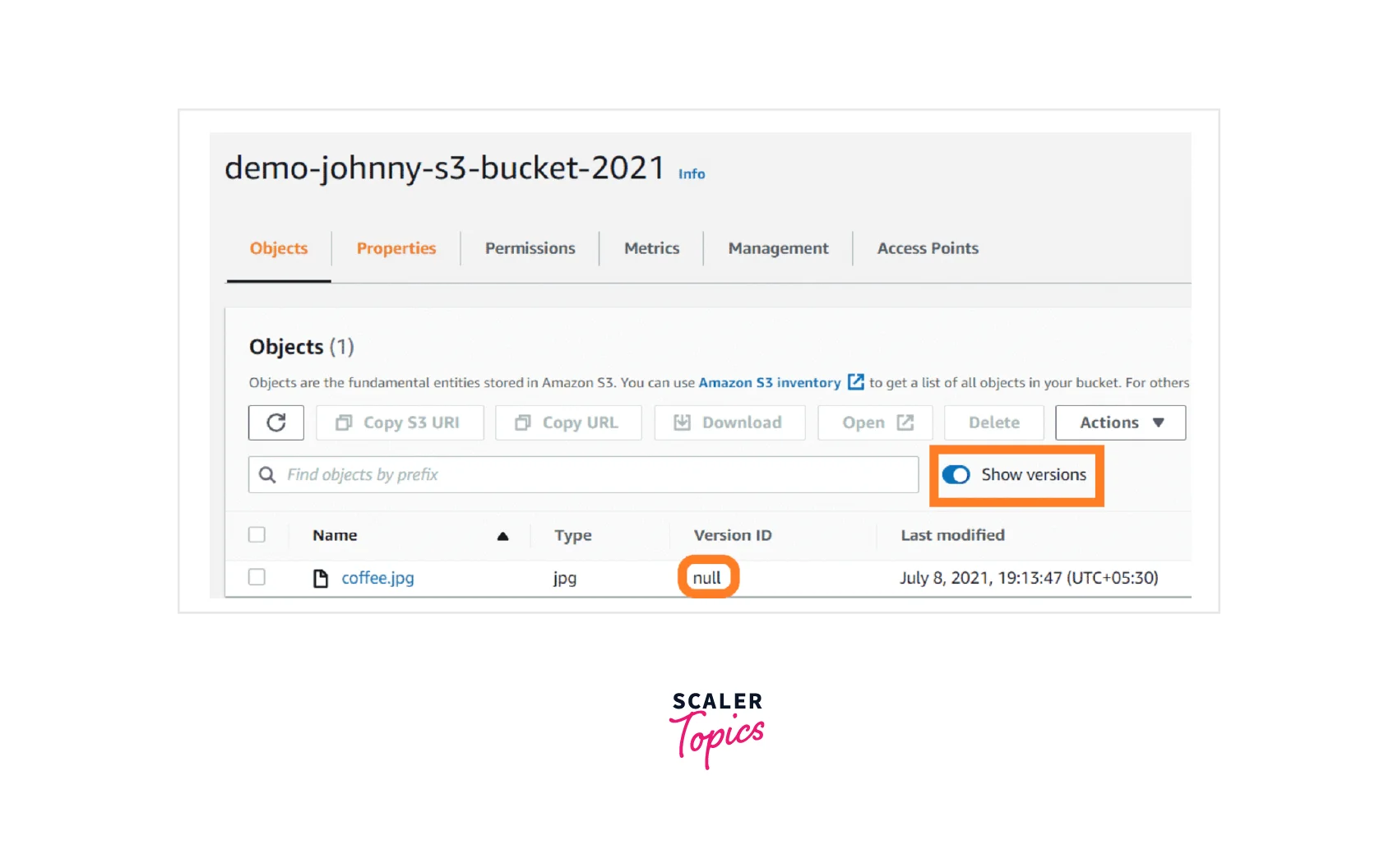Open the Metrics tab
The image size is (1398, 868).
coord(651,248)
